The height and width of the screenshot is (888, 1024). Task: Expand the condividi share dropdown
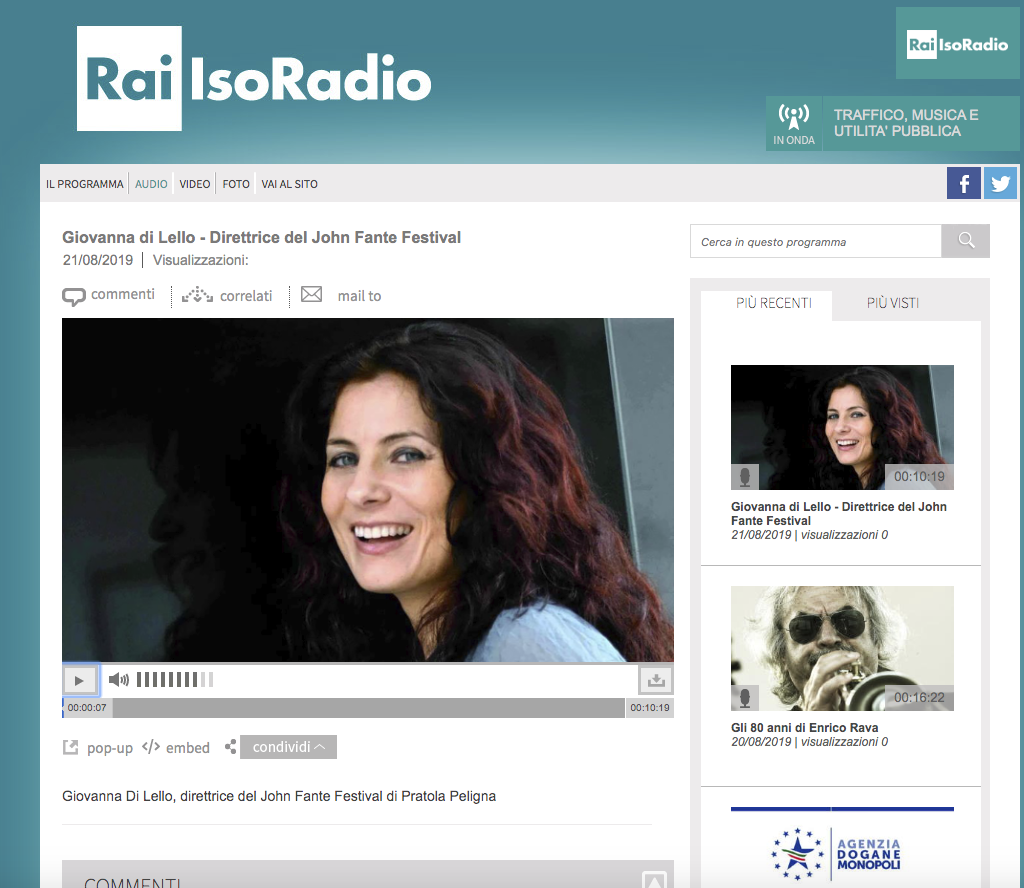point(289,747)
